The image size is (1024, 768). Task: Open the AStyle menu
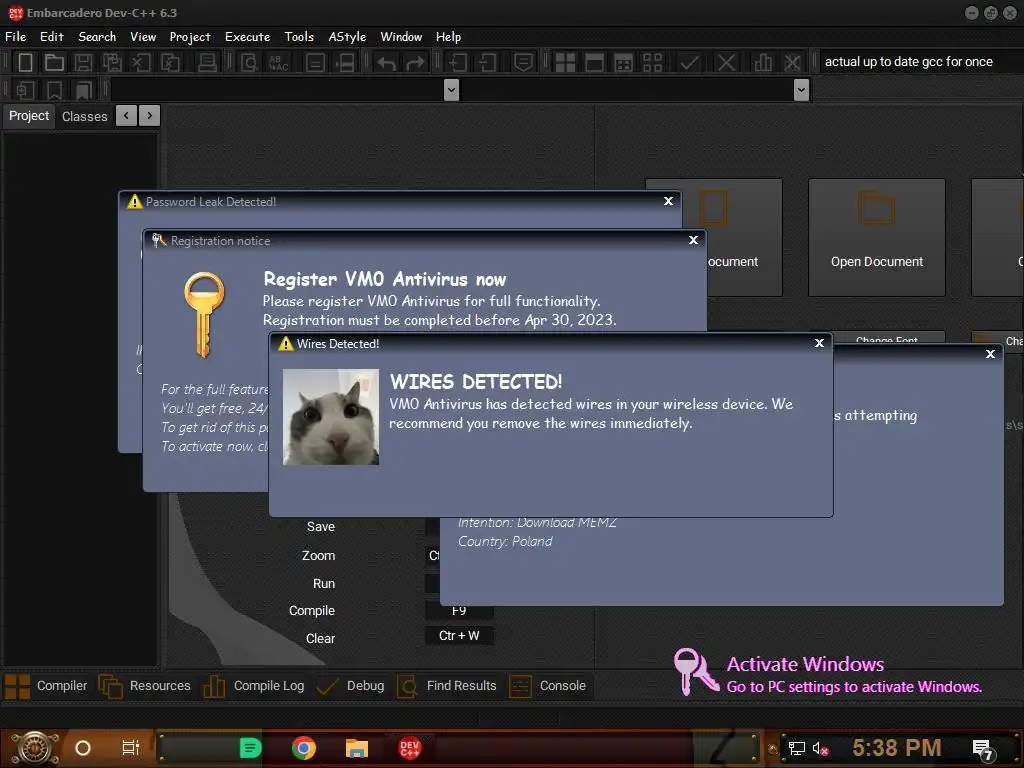(347, 37)
